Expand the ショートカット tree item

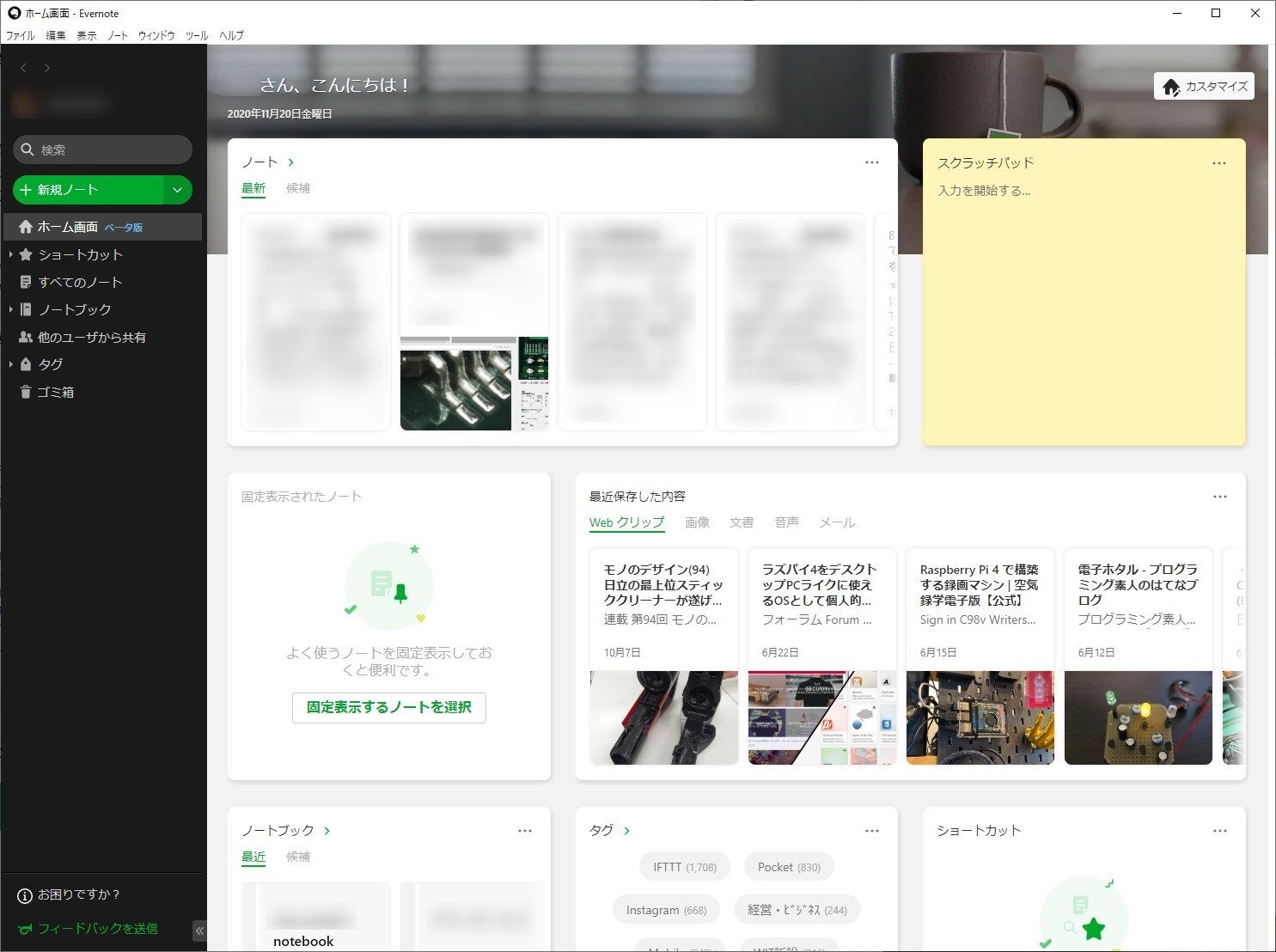[x=10, y=254]
